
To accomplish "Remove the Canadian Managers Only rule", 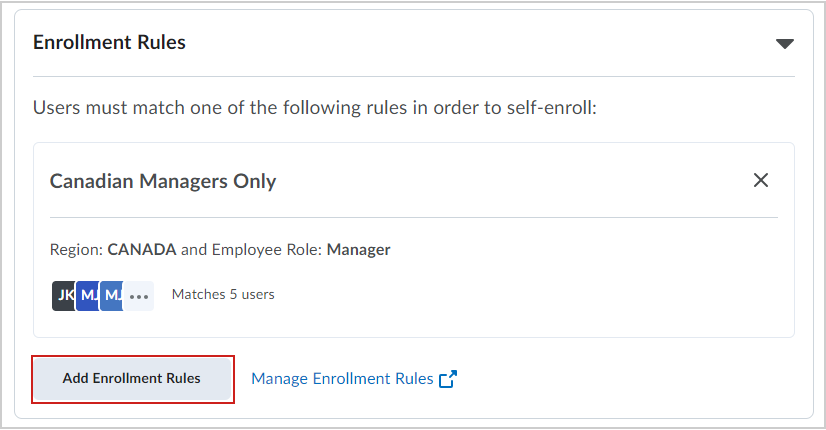I will tap(761, 180).
